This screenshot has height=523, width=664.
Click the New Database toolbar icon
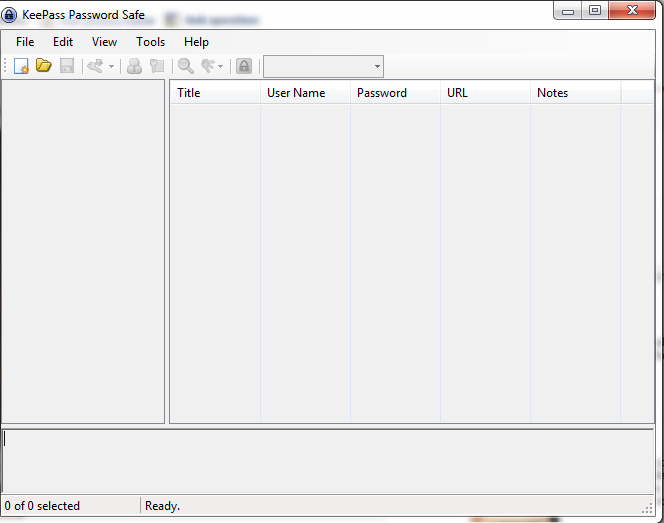click(21, 66)
